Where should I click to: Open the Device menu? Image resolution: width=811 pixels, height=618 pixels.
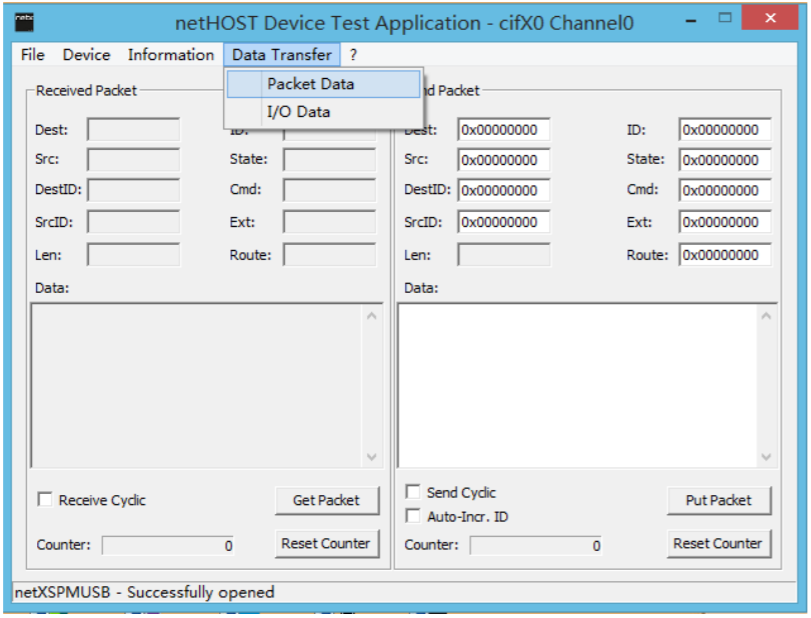(86, 55)
